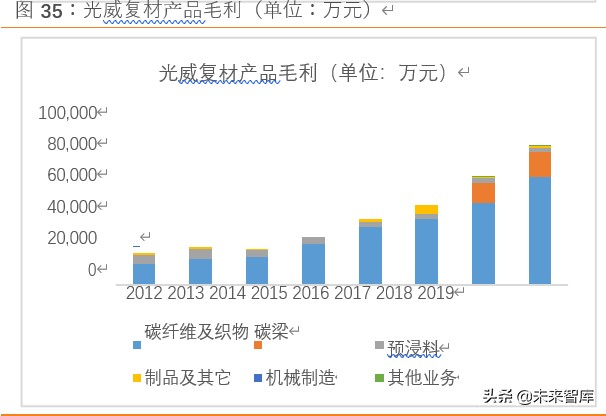
Task: Select legend label 制品及其它
Action: pyautogui.click(x=188, y=378)
